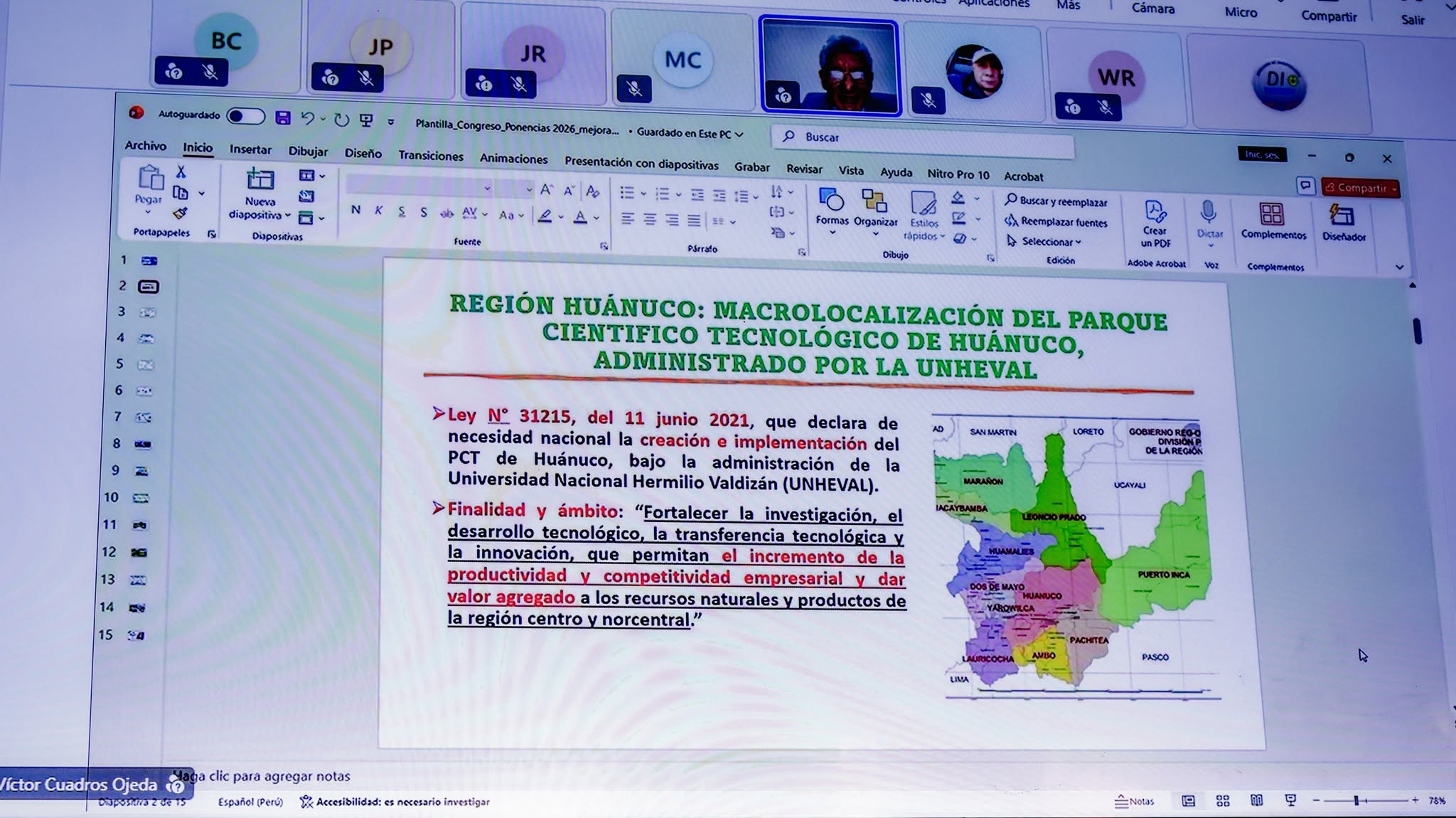Viewport: 1456px width, 818px height.
Task: Open the comments pane icon
Action: pos(1305,186)
